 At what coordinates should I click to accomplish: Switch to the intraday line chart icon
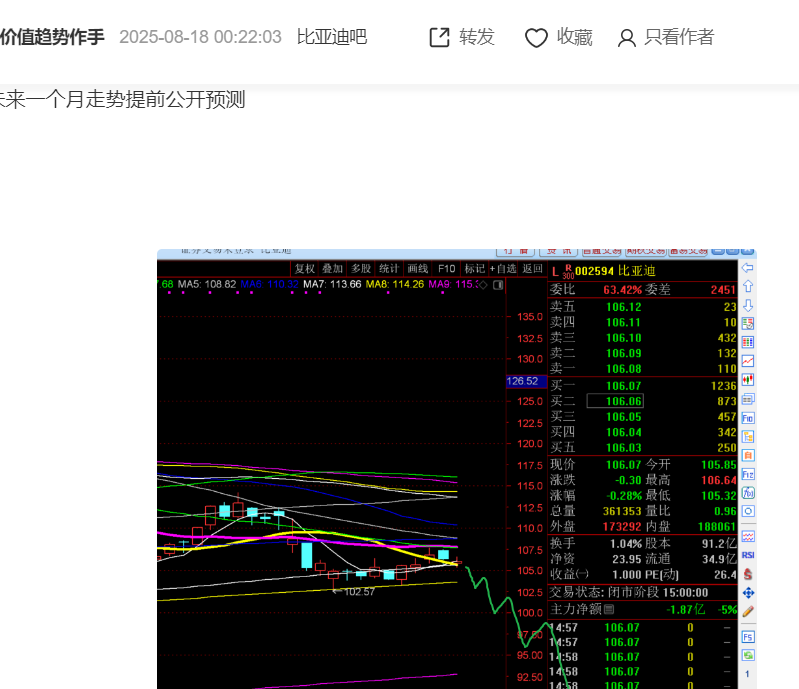click(748, 361)
